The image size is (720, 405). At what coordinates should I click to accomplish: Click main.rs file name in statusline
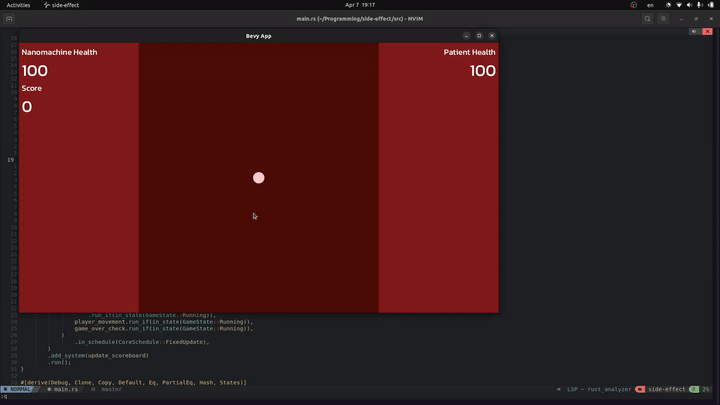(66, 389)
